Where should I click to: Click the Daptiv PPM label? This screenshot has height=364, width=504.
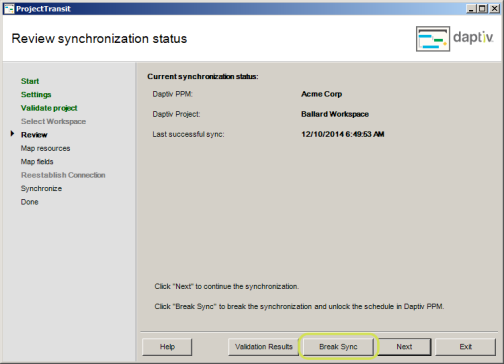pos(172,94)
